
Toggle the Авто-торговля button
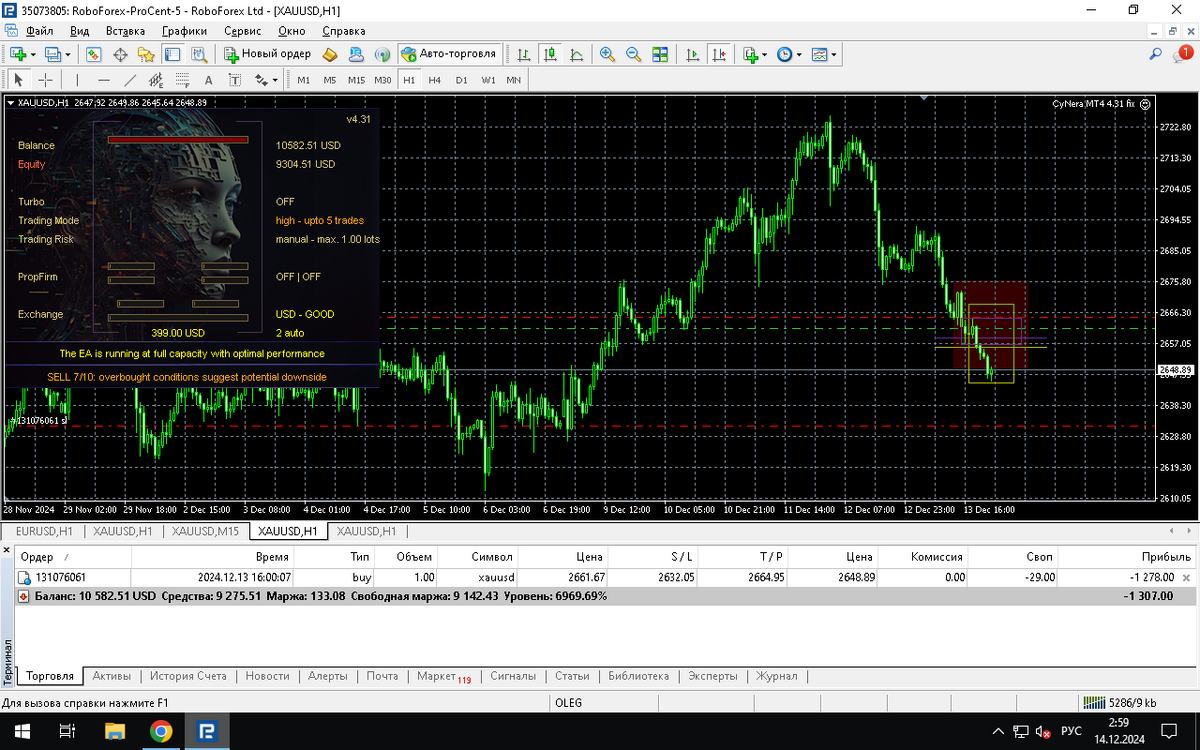click(449, 54)
